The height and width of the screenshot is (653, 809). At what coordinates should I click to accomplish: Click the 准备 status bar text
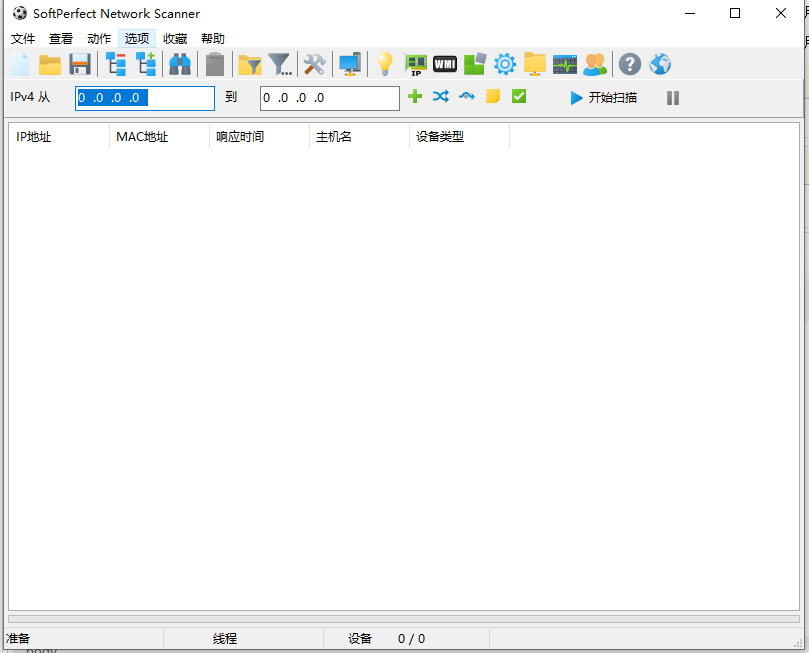pos(18,639)
